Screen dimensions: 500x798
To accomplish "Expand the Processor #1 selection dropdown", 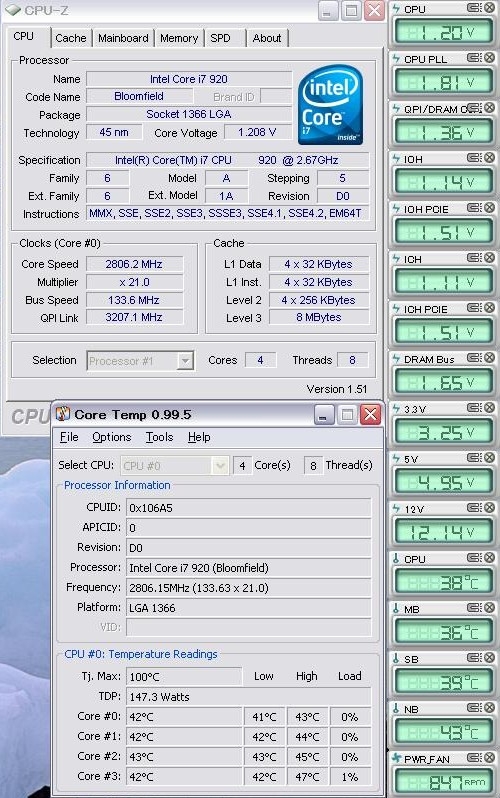I will 185,361.
